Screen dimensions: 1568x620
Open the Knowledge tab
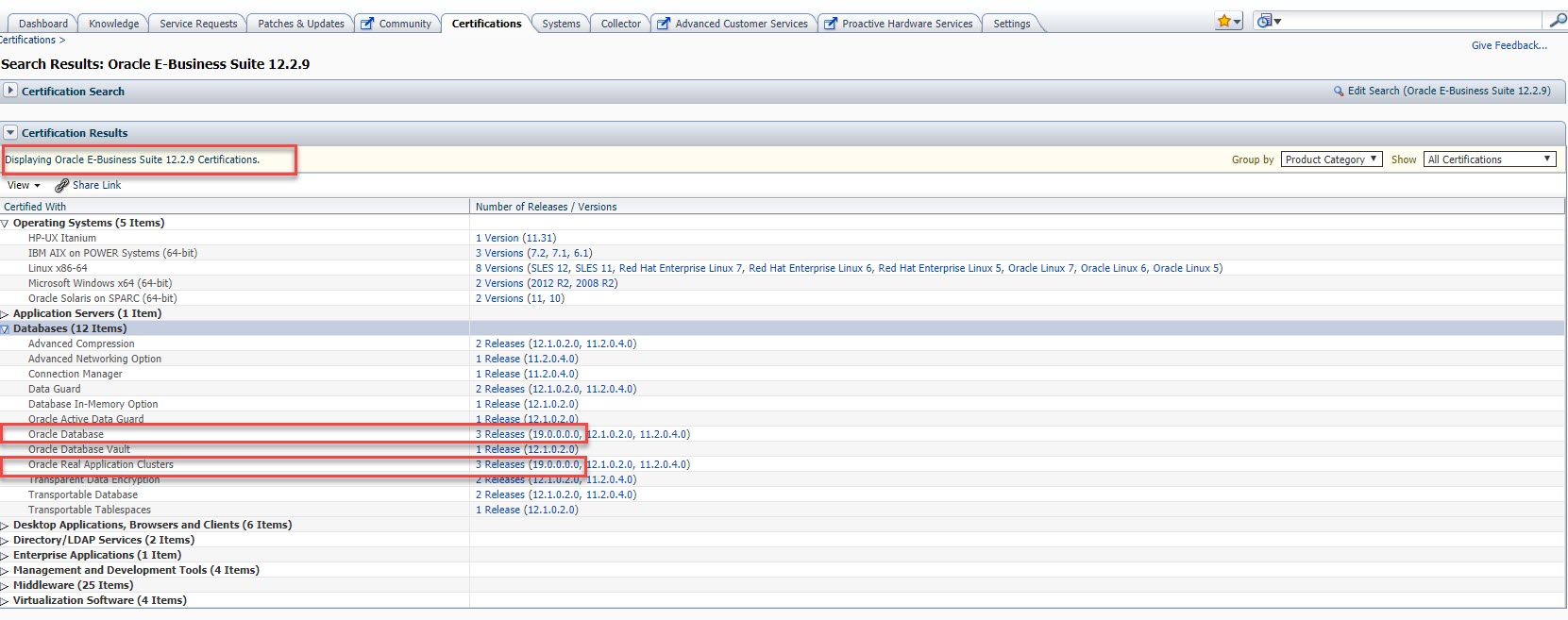114,24
